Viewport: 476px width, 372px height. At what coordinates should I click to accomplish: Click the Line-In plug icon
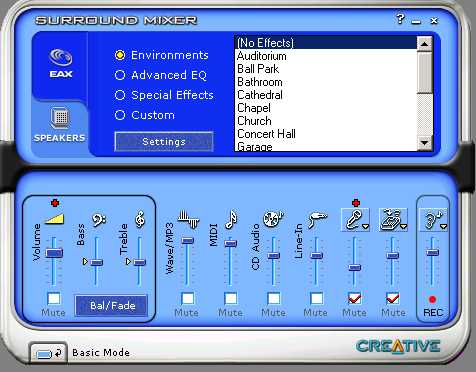pos(317,219)
